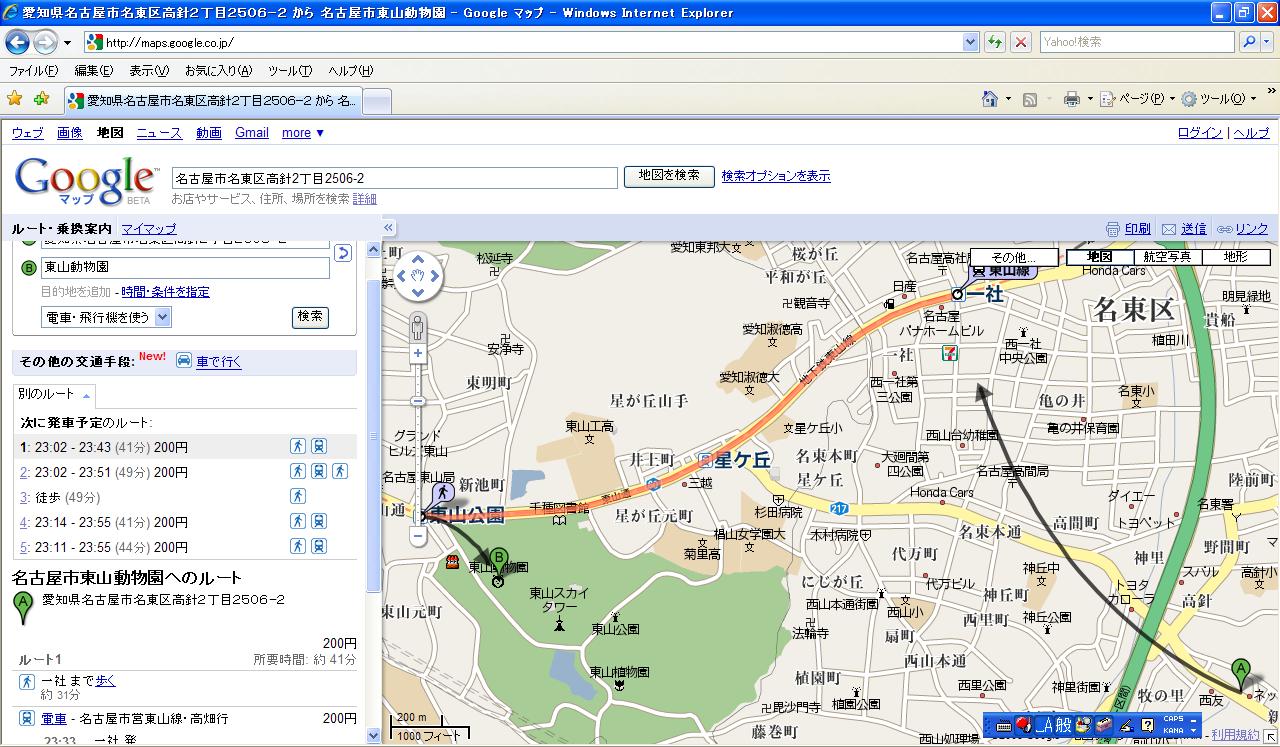The image size is (1280, 747).
Task: Click the 7-Eleven store icon on map
Action: click(x=948, y=353)
